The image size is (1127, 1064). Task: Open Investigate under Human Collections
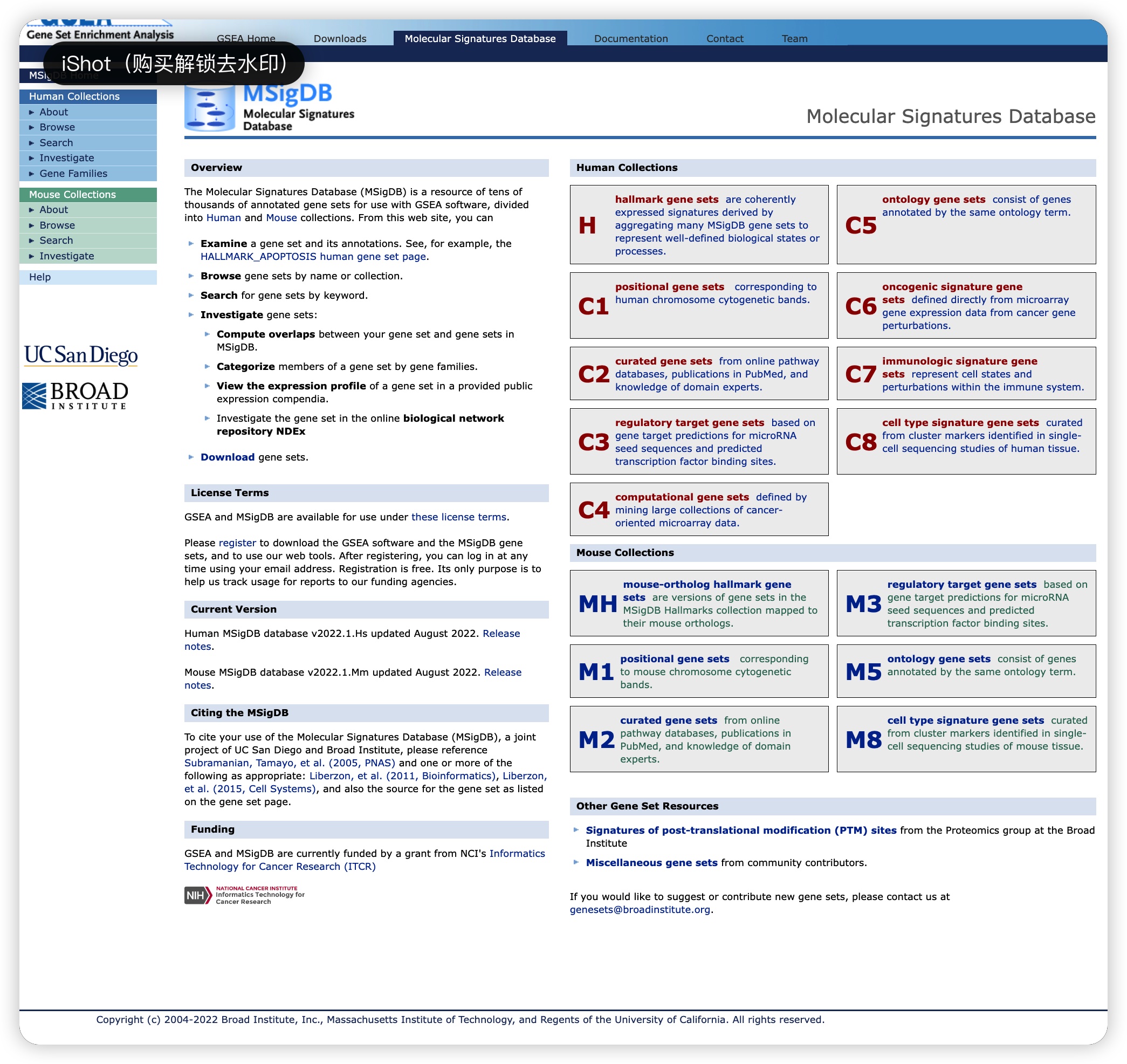pyautogui.click(x=88, y=158)
